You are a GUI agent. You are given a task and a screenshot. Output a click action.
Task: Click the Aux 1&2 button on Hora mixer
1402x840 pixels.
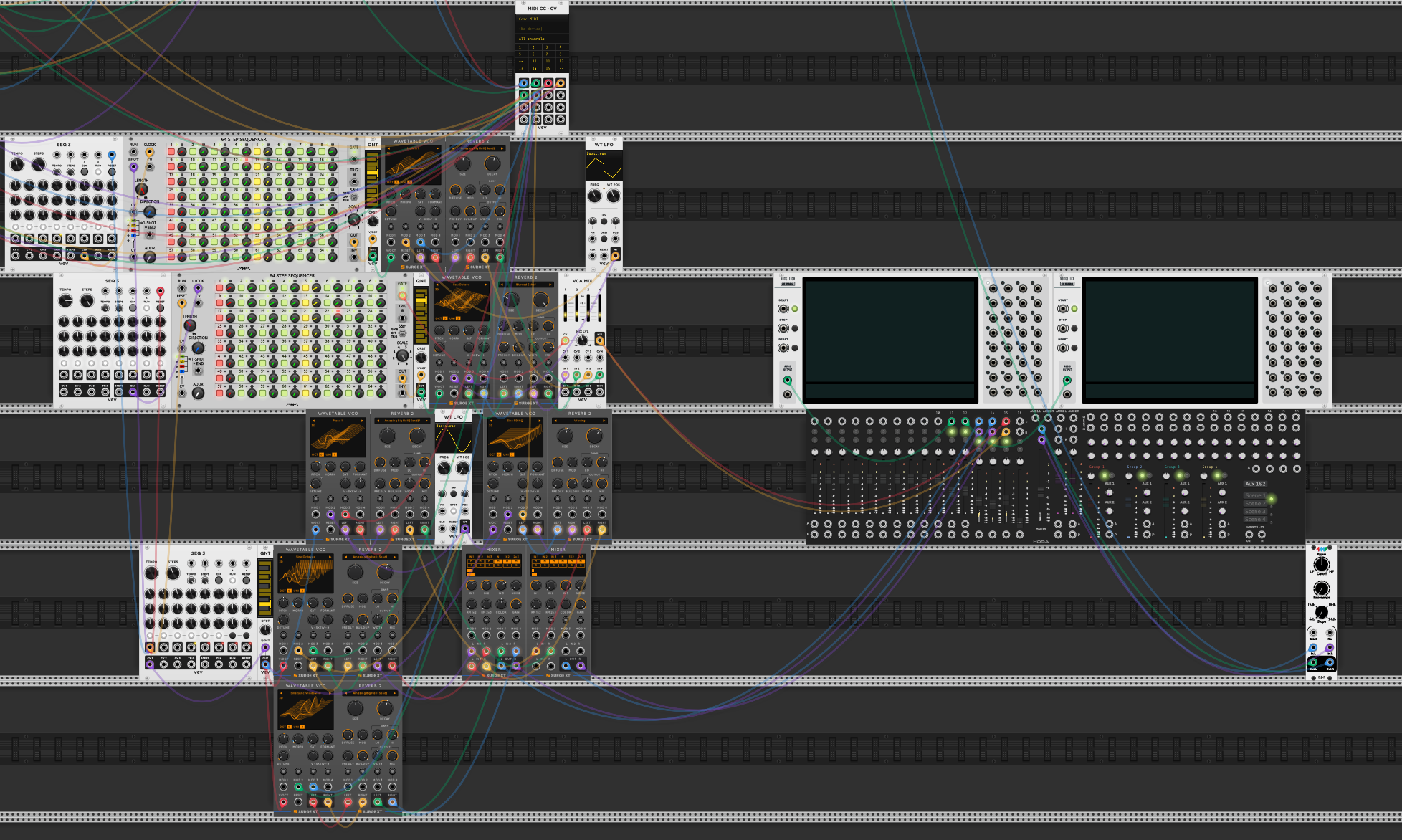tap(1255, 484)
